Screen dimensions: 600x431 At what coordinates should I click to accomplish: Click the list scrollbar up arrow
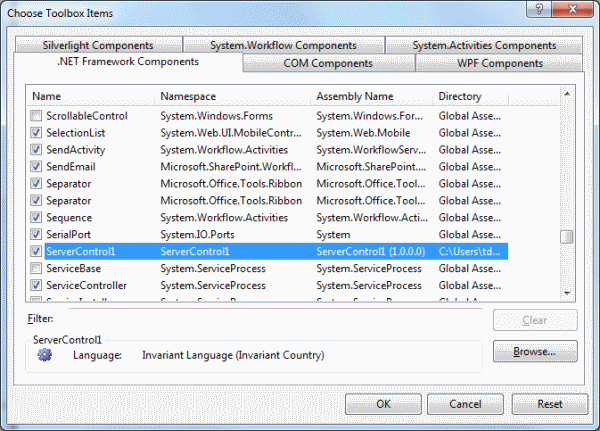[x=567, y=94]
